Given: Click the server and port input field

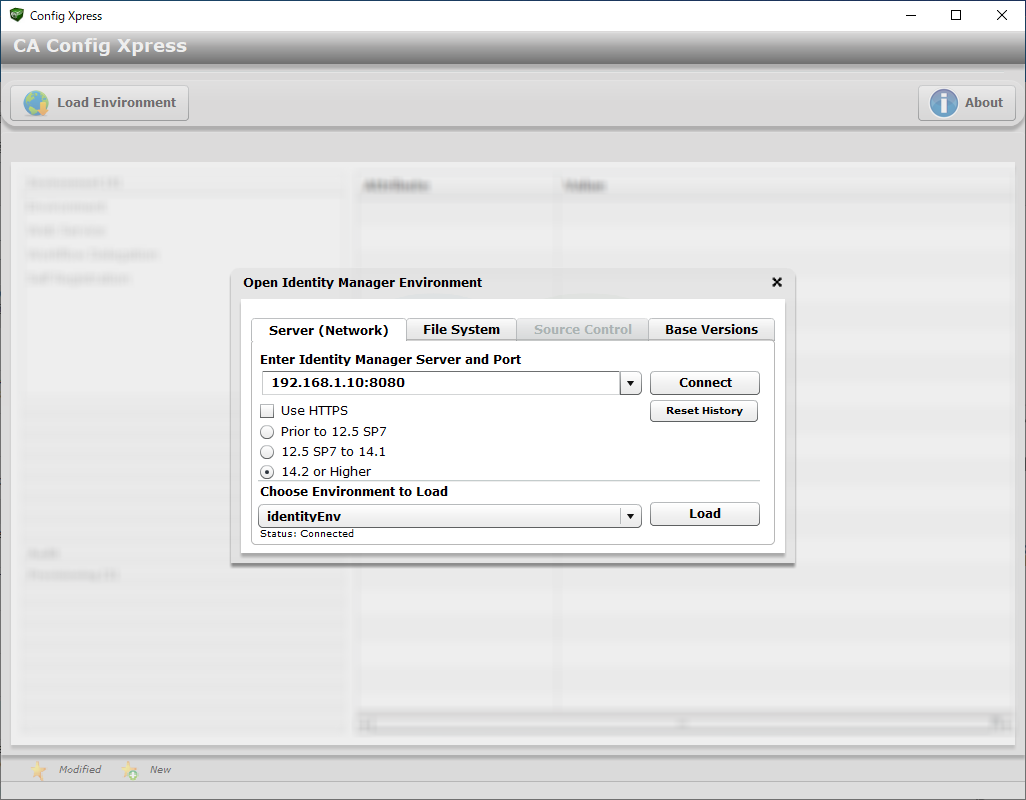Looking at the screenshot, I should click(x=440, y=383).
